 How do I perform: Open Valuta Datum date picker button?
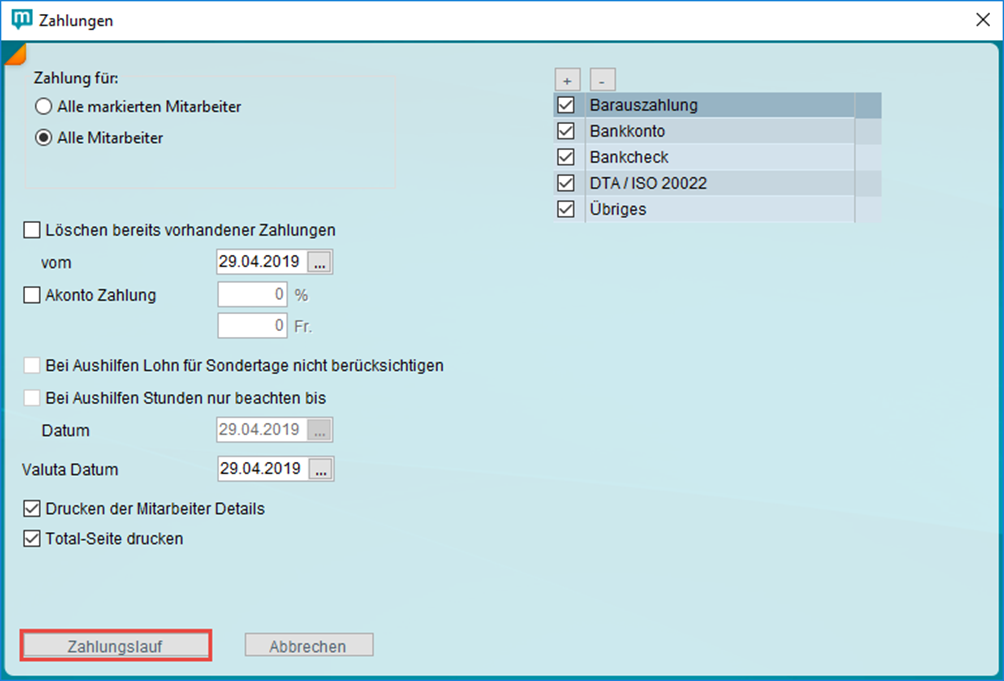[x=320, y=469]
